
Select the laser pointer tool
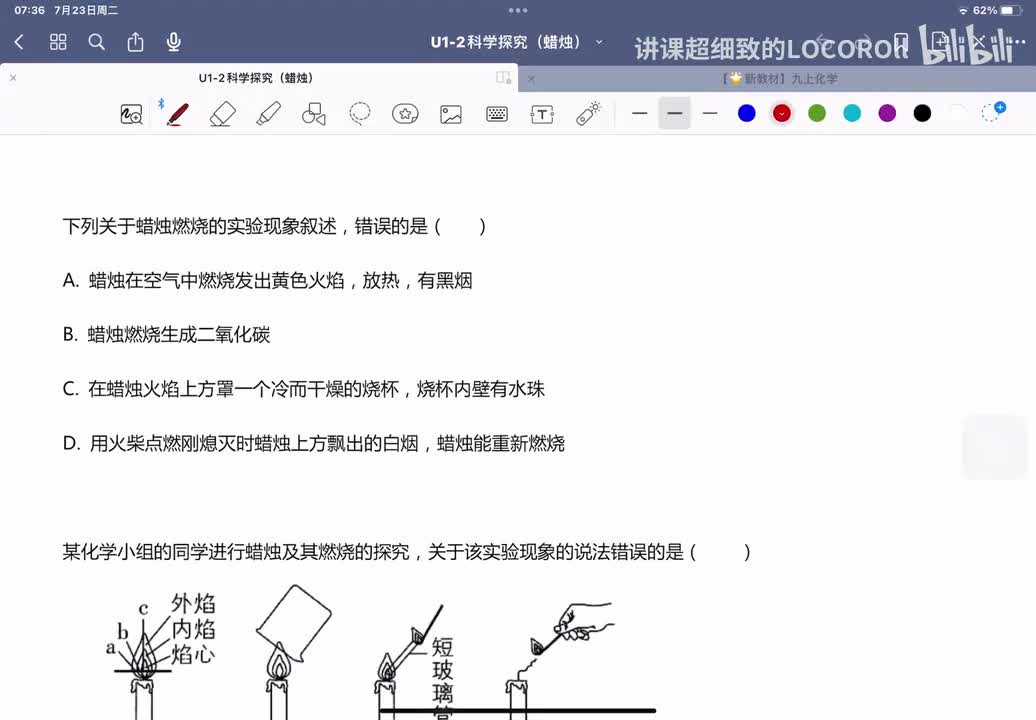[x=588, y=114]
